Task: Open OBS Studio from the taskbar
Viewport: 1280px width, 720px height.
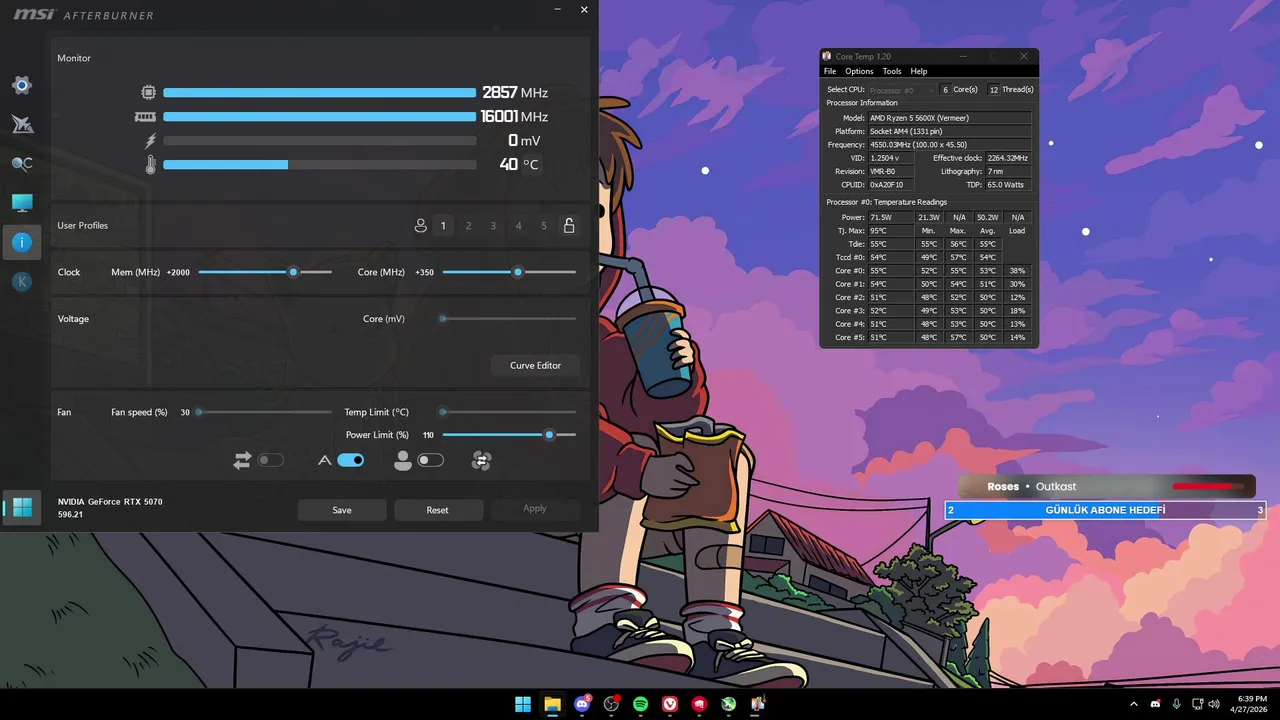Action: point(611,704)
